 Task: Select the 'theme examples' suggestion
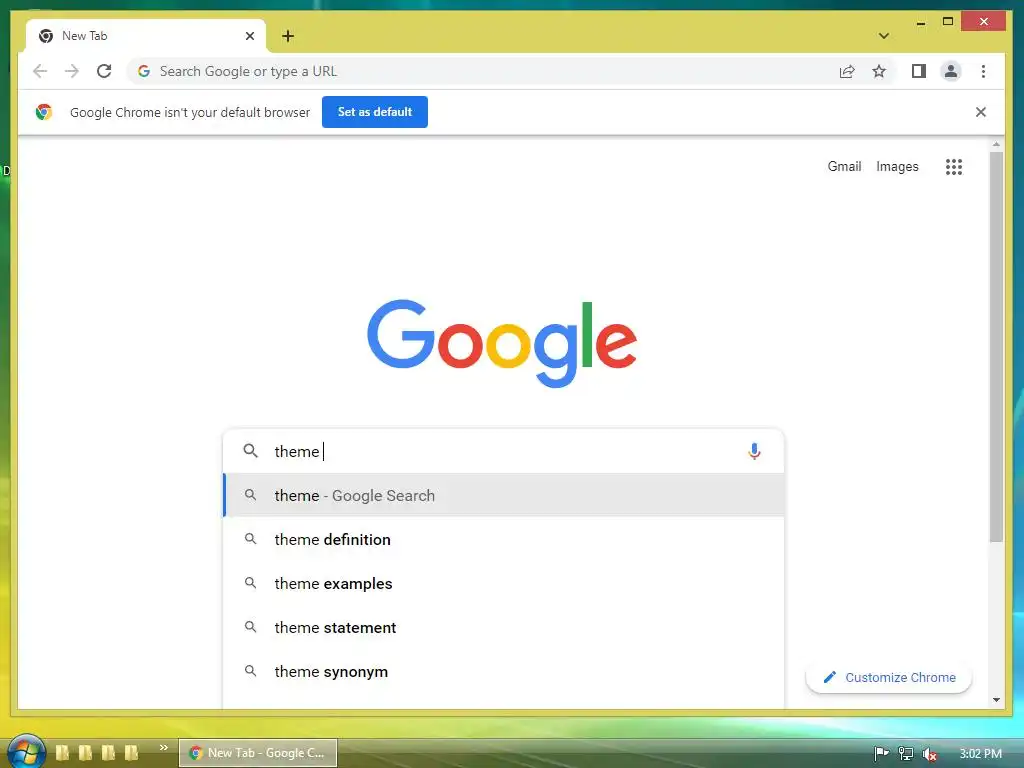(x=504, y=583)
